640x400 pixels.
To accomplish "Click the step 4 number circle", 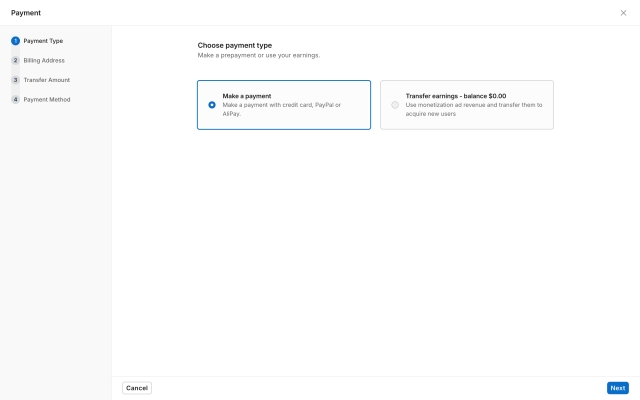I will 16,100.
